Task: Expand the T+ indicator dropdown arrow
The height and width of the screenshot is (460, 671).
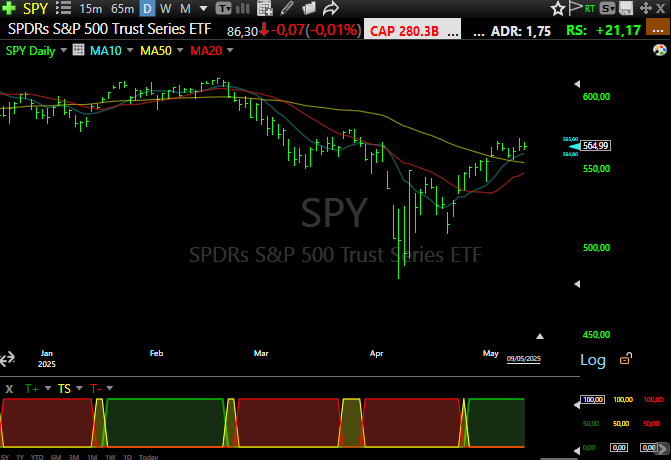Action: (x=48, y=388)
